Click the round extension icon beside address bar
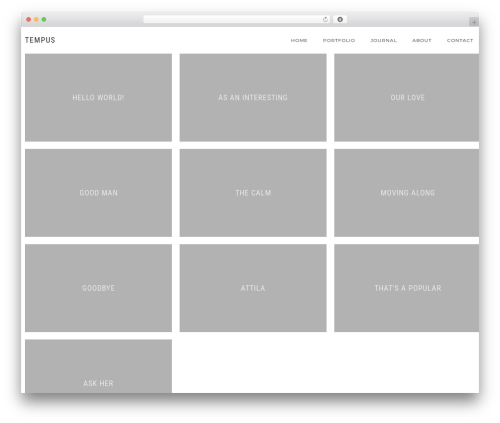The width and height of the screenshot is (500, 423). tap(340, 20)
